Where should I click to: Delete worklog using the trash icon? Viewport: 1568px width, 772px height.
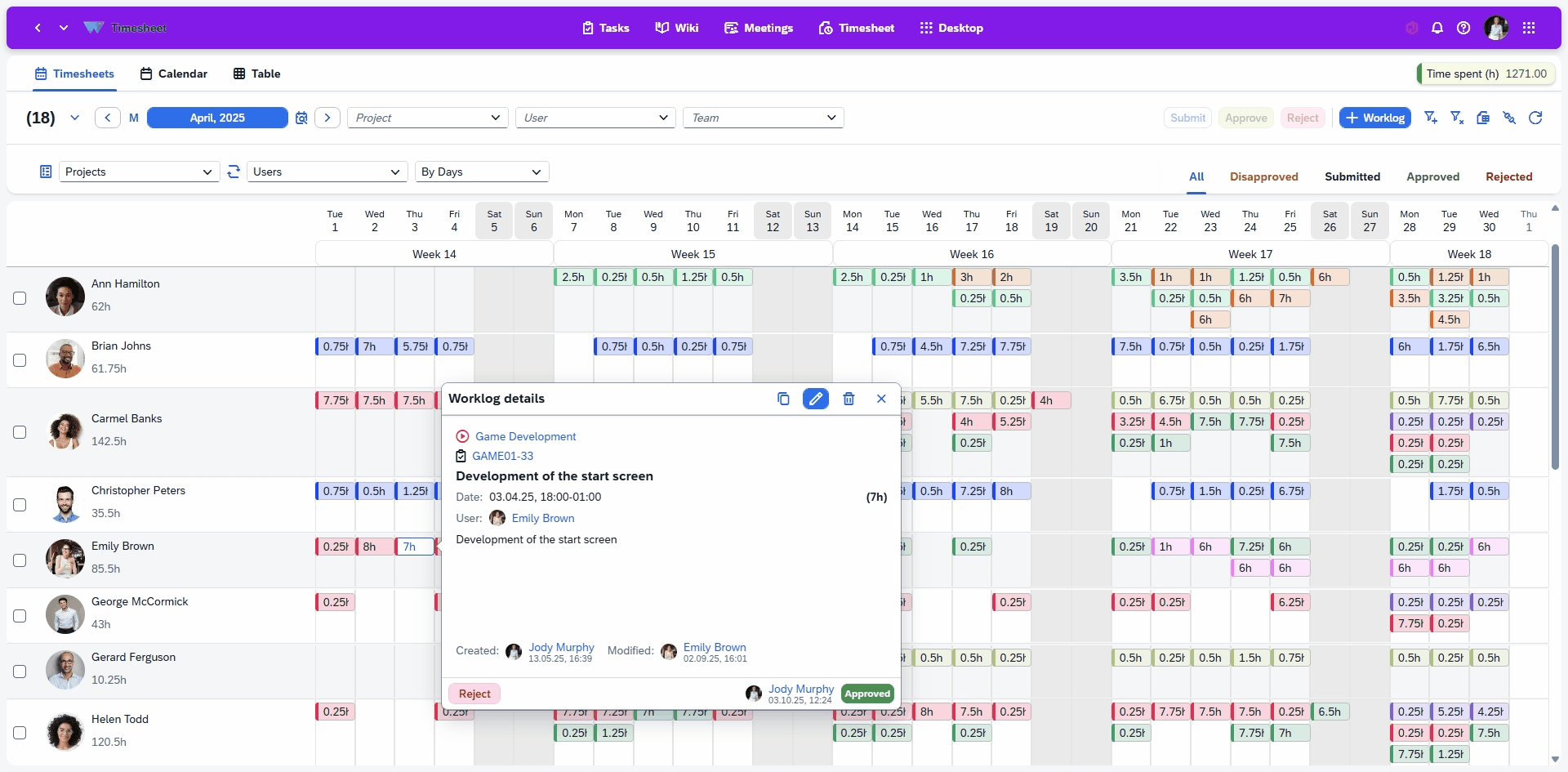point(849,399)
